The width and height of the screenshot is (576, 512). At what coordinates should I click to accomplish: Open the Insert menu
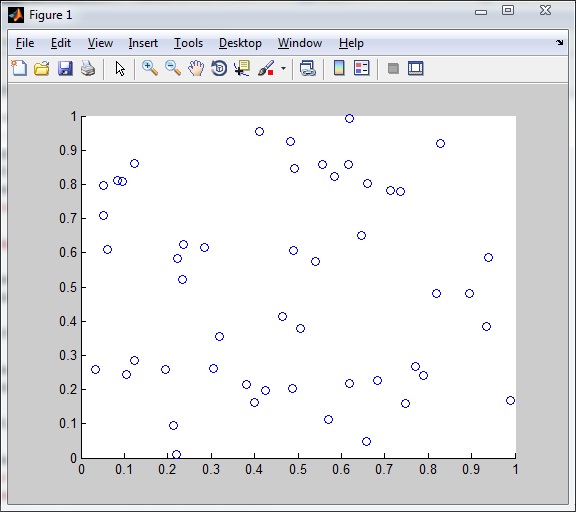tap(143, 43)
